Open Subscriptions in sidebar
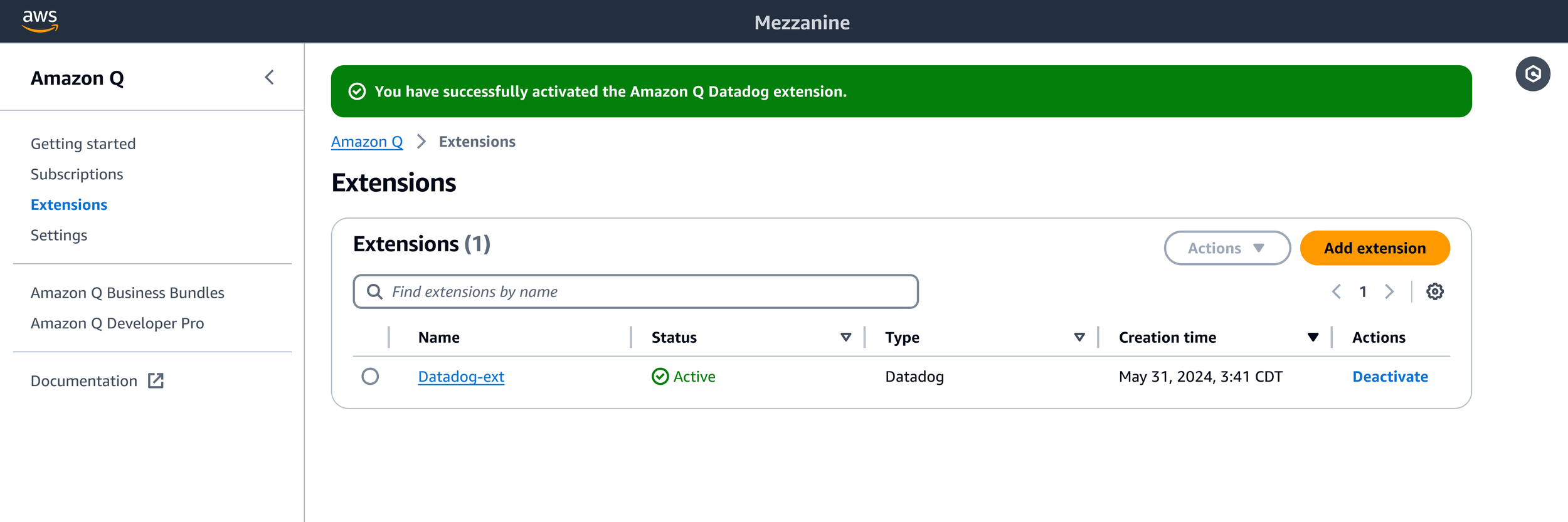 click(77, 174)
